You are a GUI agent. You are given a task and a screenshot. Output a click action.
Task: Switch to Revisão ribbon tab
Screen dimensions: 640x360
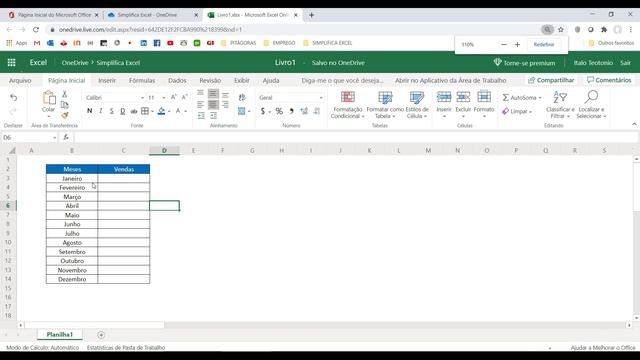pos(210,80)
